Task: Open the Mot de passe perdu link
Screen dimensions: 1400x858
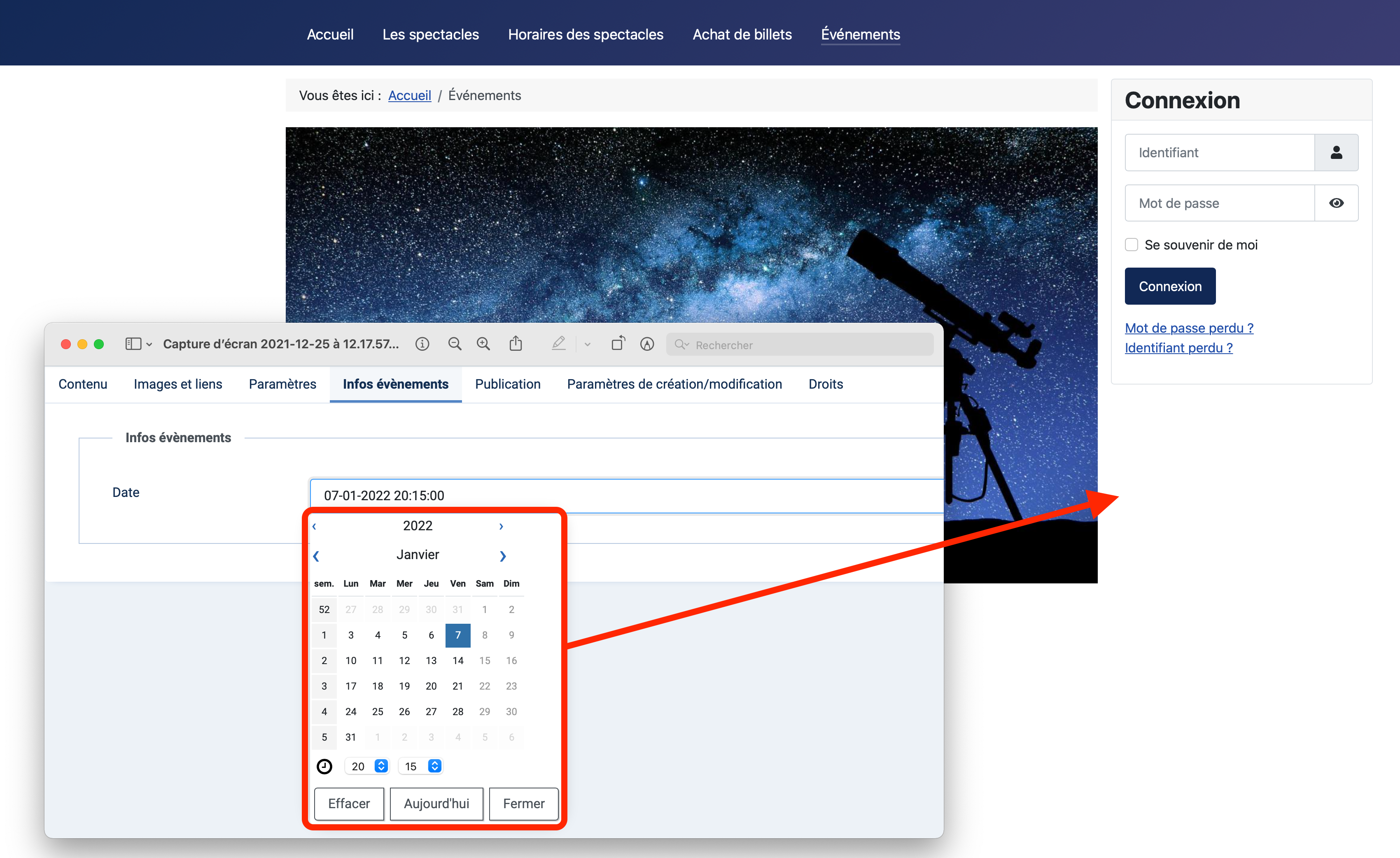Action: [x=1189, y=328]
